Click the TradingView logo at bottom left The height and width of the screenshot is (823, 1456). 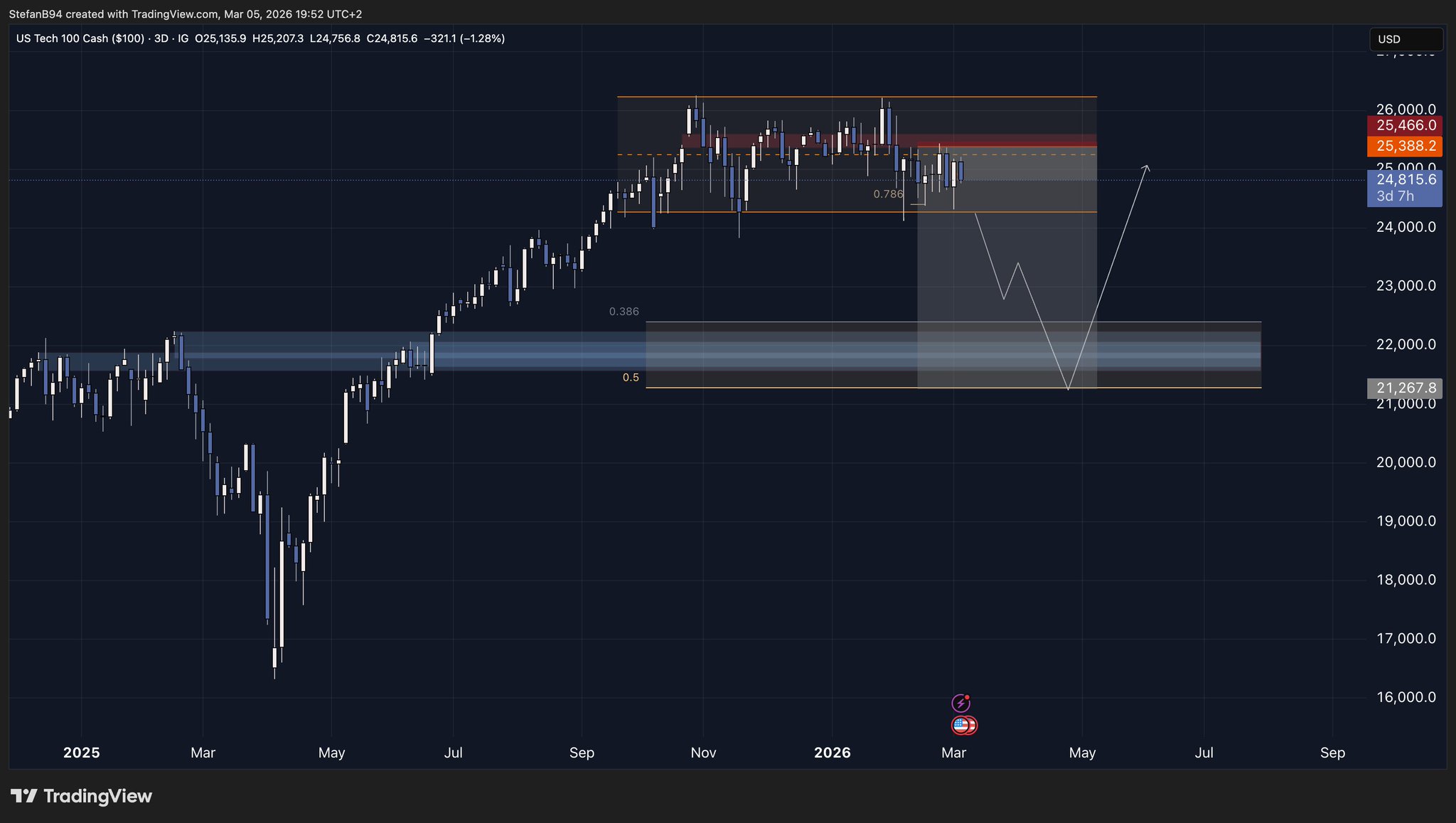[81, 796]
